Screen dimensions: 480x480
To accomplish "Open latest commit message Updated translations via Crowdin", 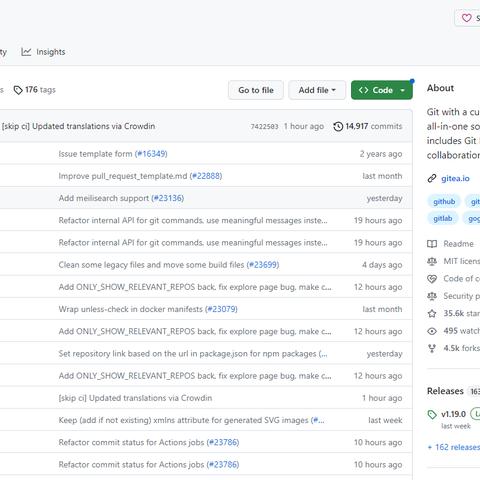I will [x=78, y=126].
